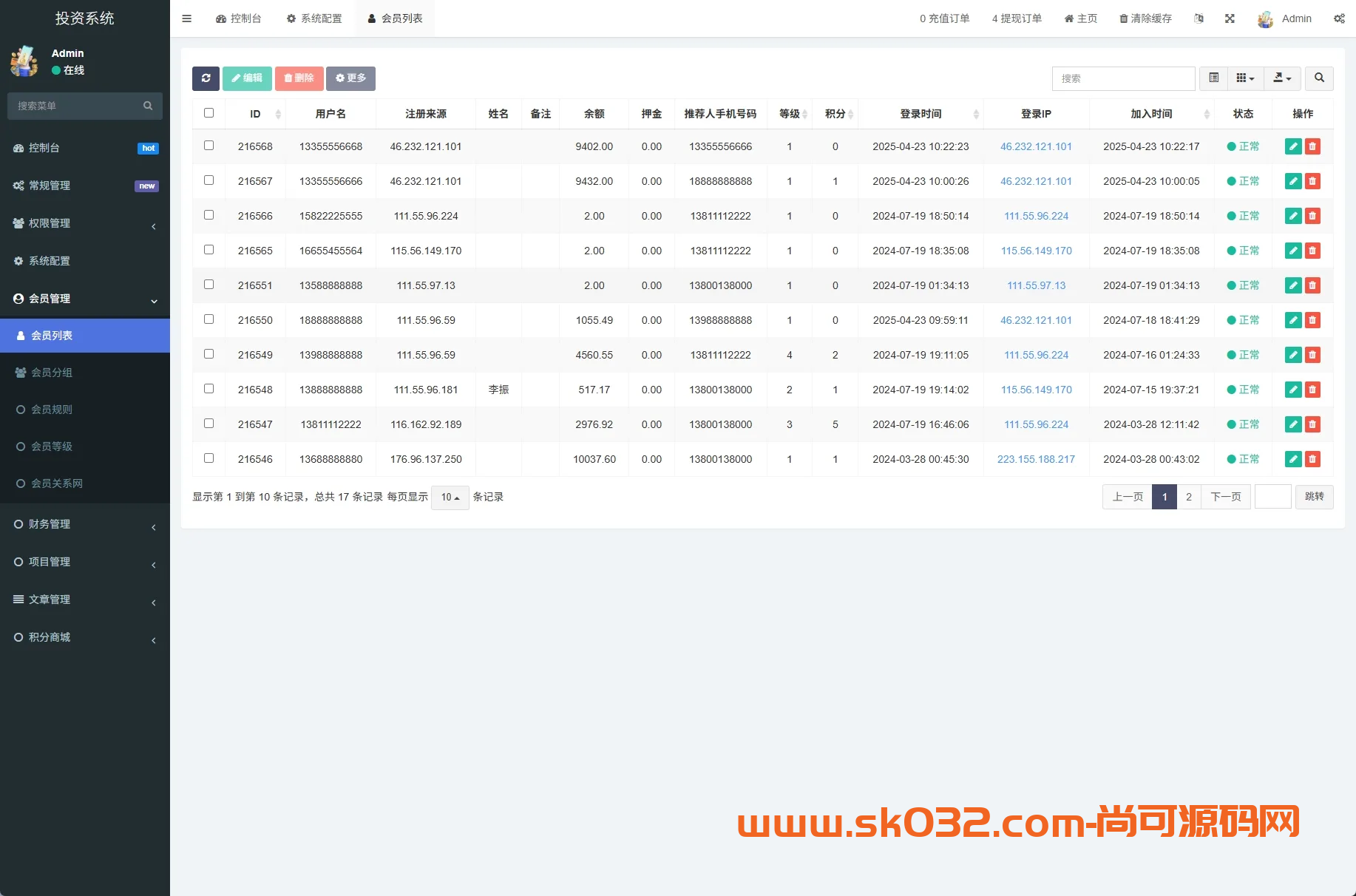Click the refresh icon above the member table

206,78
